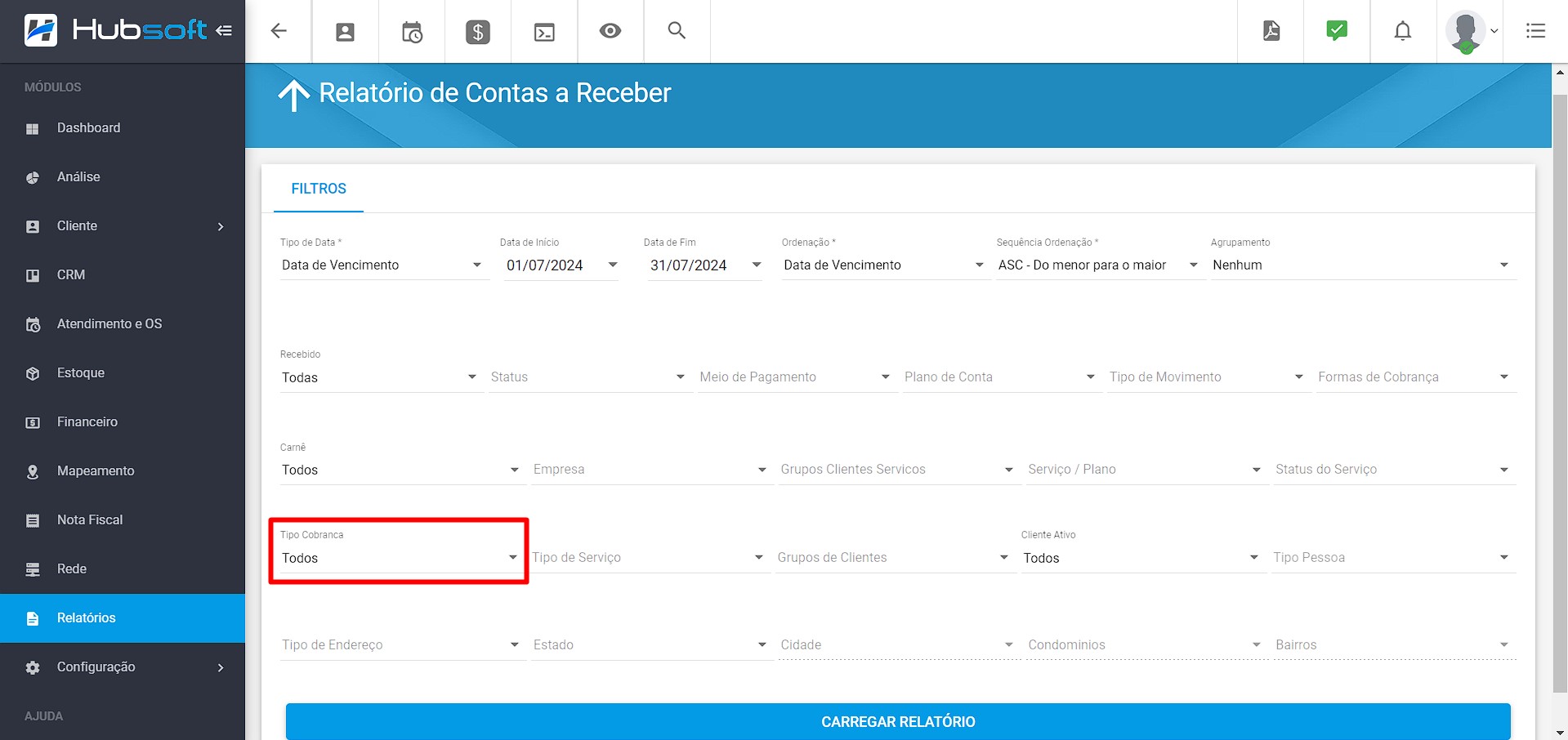1568x740 pixels.
Task: Click the green checkmark chat icon
Action: 1337,31
